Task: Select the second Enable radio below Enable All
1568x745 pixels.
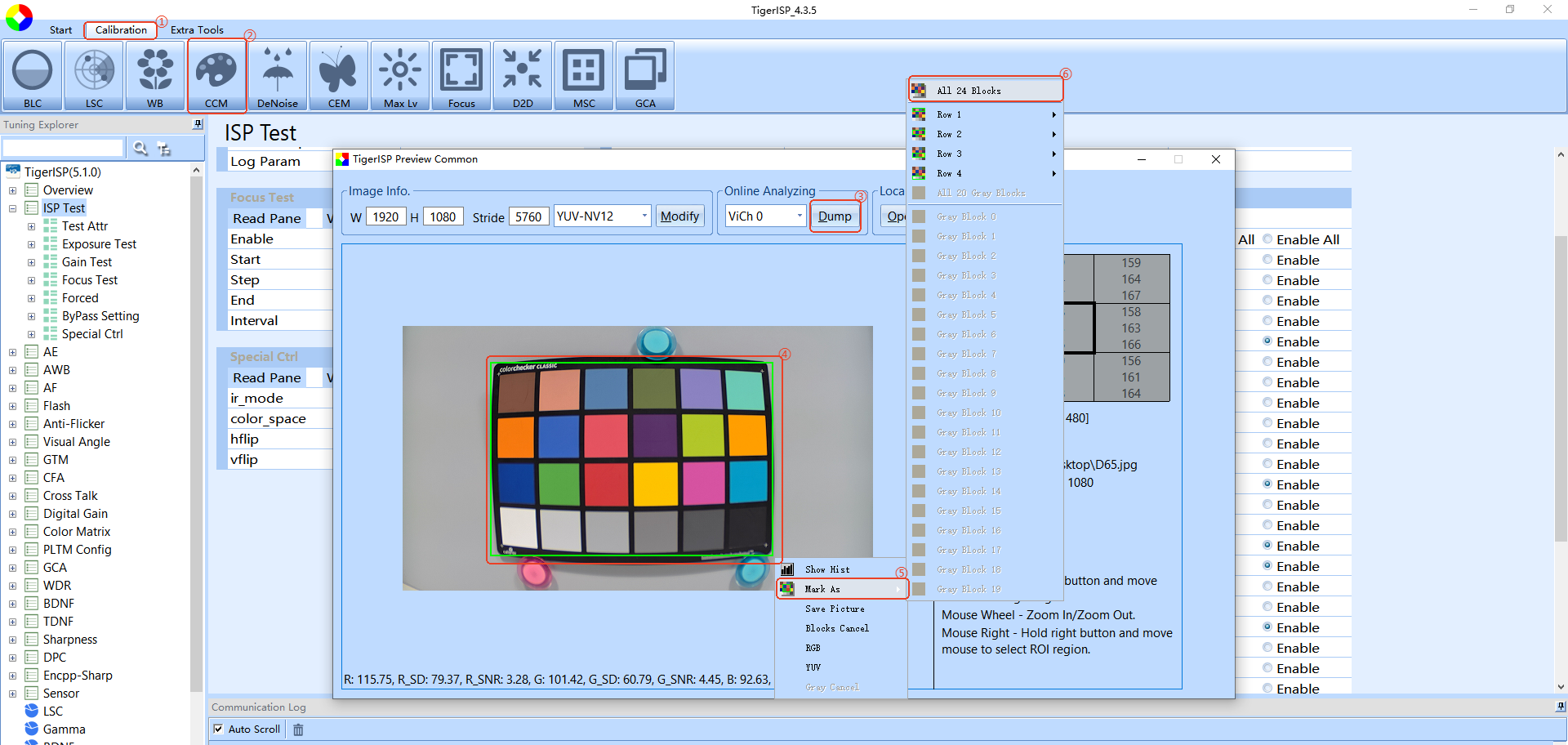Action: click(1267, 280)
